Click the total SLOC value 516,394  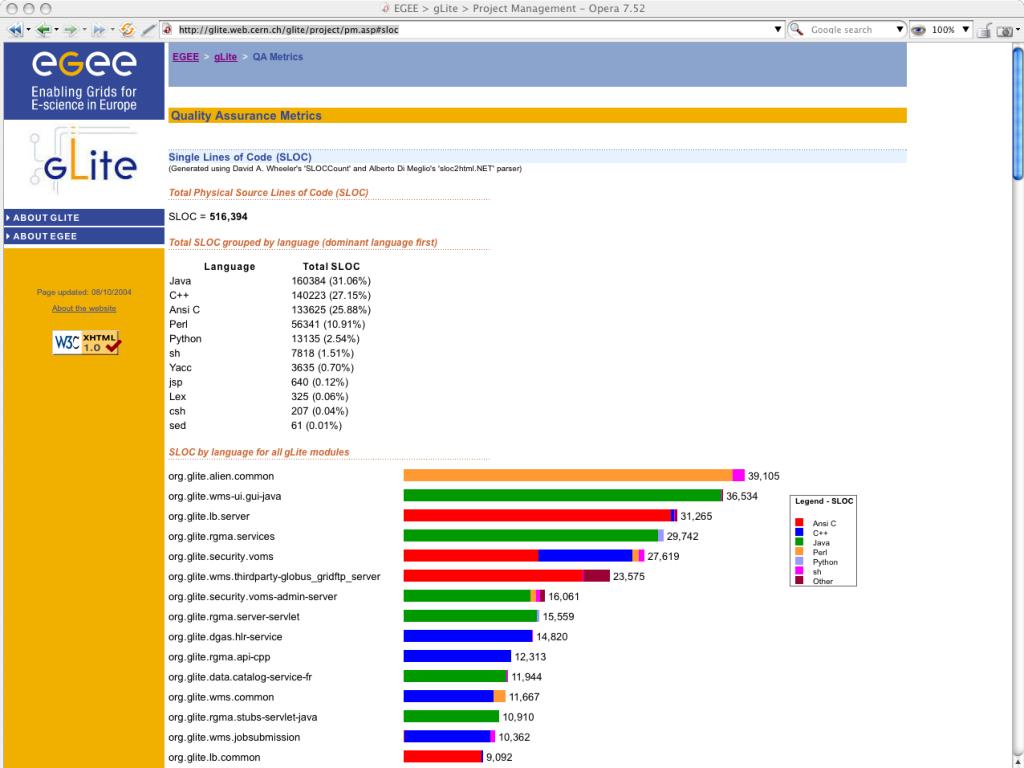tap(229, 217)
